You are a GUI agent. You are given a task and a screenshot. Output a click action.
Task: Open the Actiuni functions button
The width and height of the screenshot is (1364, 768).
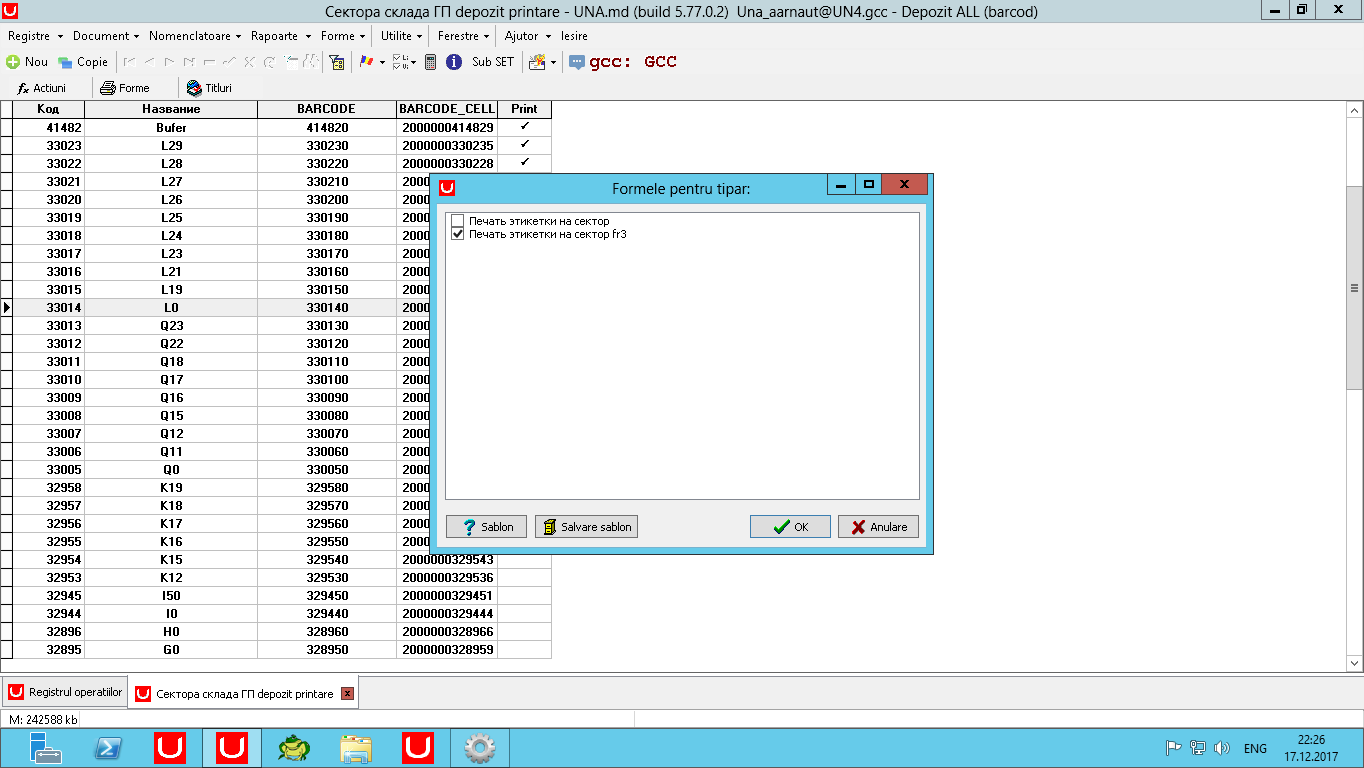point(42,88)
